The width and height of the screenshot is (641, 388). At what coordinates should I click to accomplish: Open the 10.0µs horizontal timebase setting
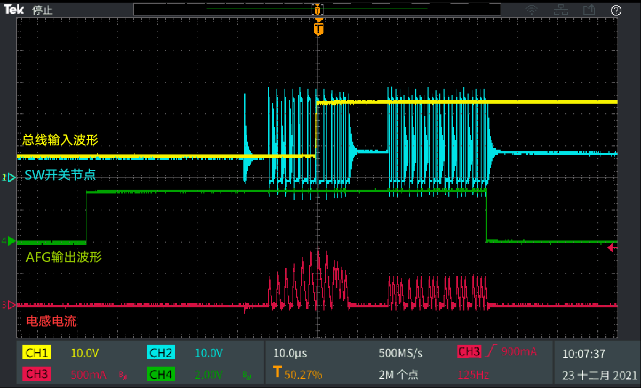tap(290, 353)
